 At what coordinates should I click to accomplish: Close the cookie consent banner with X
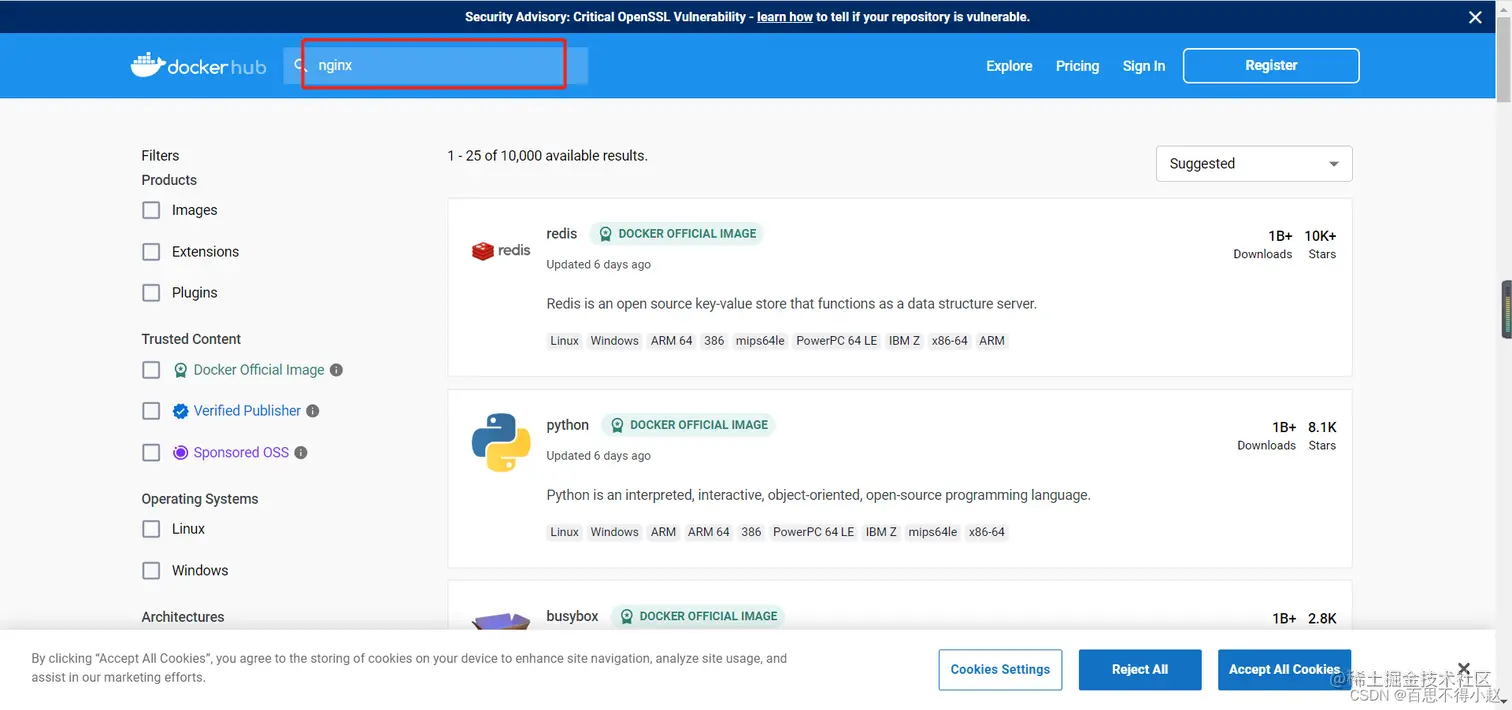1464,669
